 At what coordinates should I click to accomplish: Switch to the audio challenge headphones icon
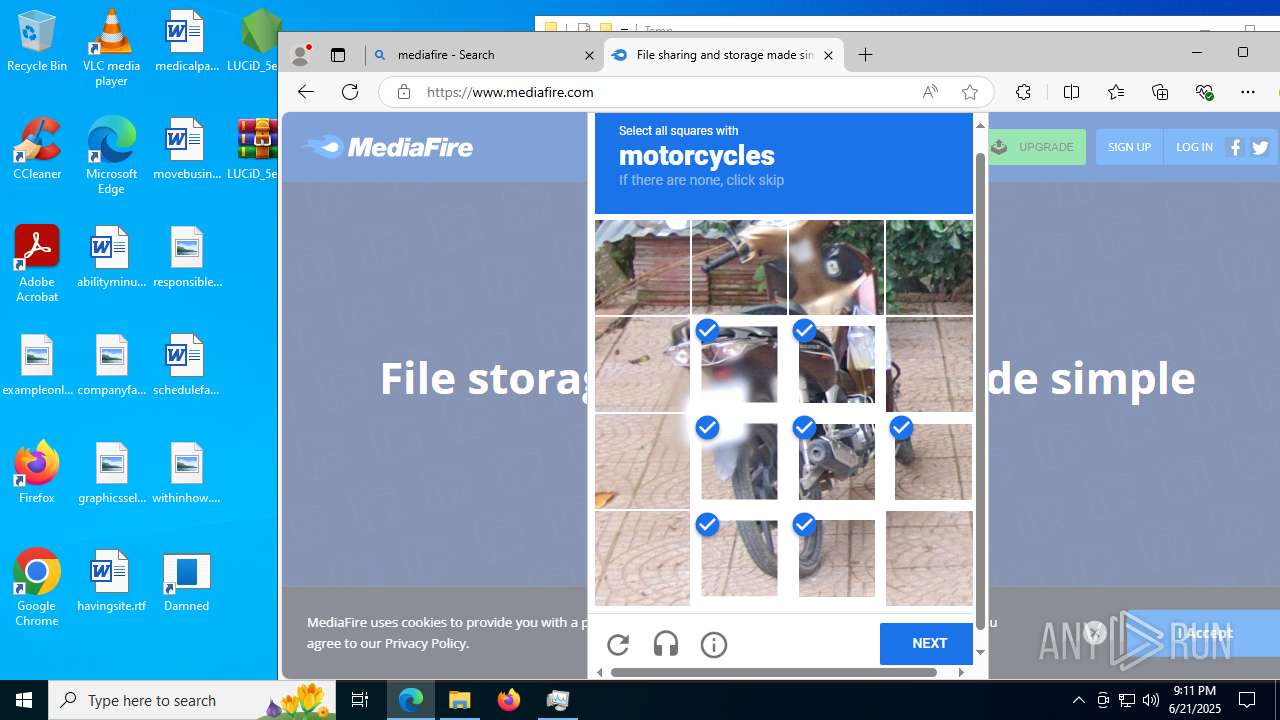[666, 645]
